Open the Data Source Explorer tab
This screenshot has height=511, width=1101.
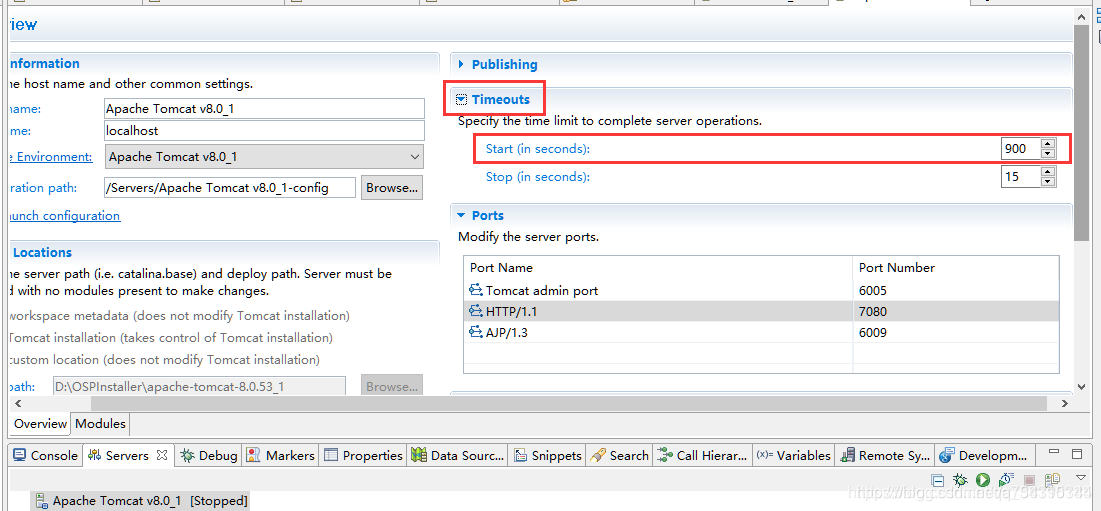pos(458,456)
